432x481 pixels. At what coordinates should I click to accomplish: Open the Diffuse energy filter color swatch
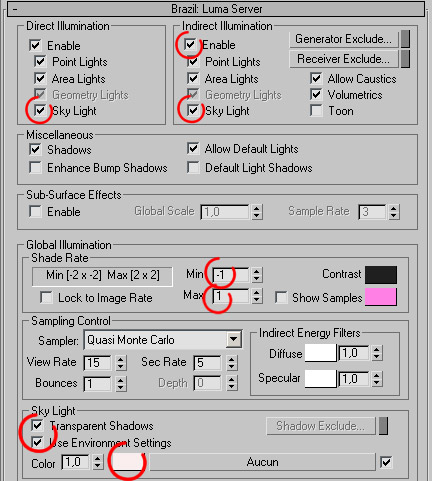point(321,353)
